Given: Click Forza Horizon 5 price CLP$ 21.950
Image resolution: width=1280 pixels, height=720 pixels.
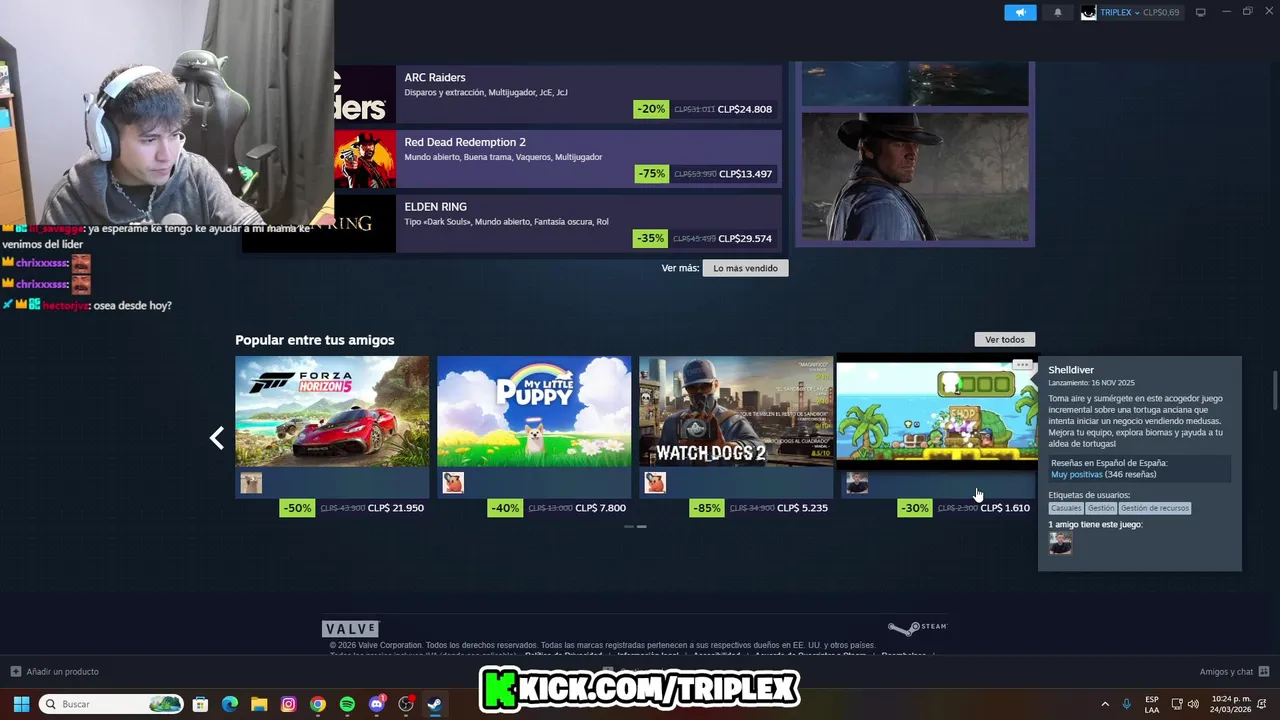Looking at the screenshot, I should 396,508.
